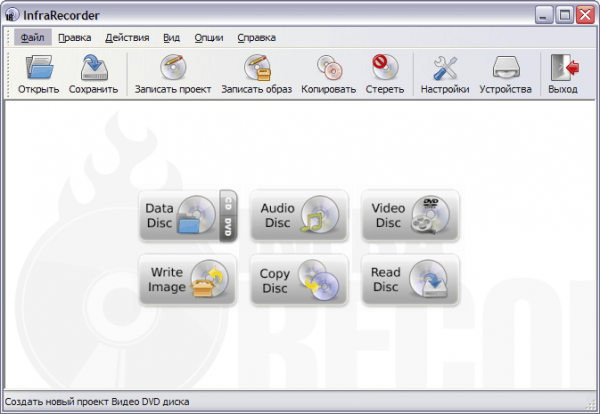Viewport: 600px width, 414px height.
Task: Open the Вид menu
Action: tap(171, 38)
